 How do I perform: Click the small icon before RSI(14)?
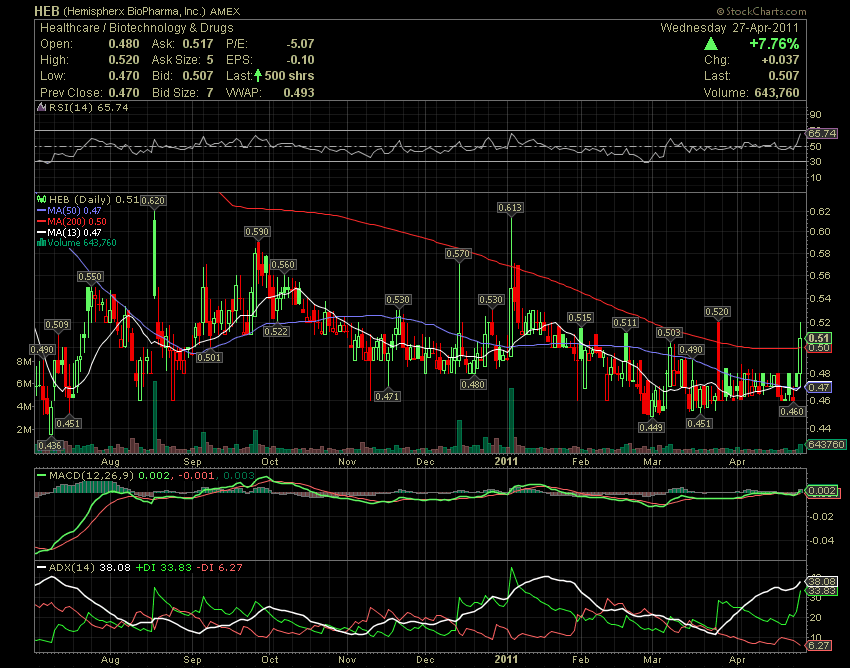click(42, 107)
